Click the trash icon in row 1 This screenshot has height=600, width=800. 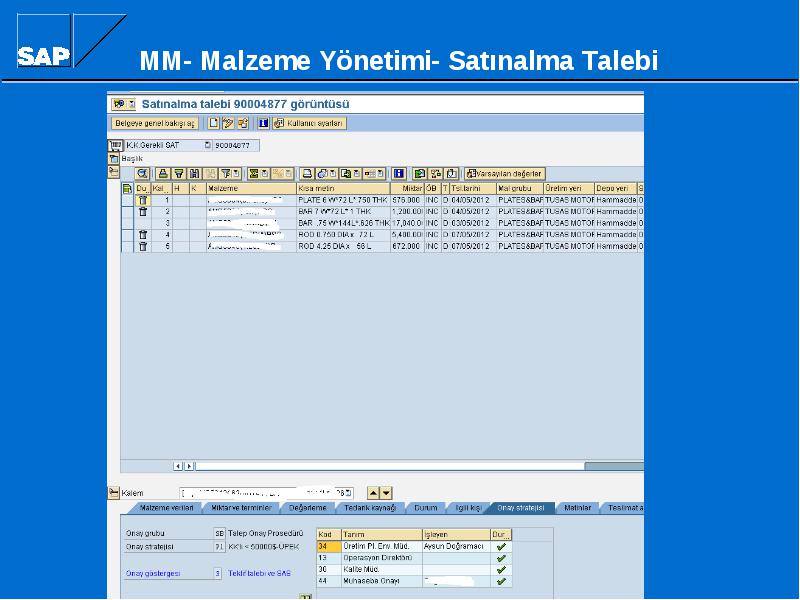(x=143, y=200)
